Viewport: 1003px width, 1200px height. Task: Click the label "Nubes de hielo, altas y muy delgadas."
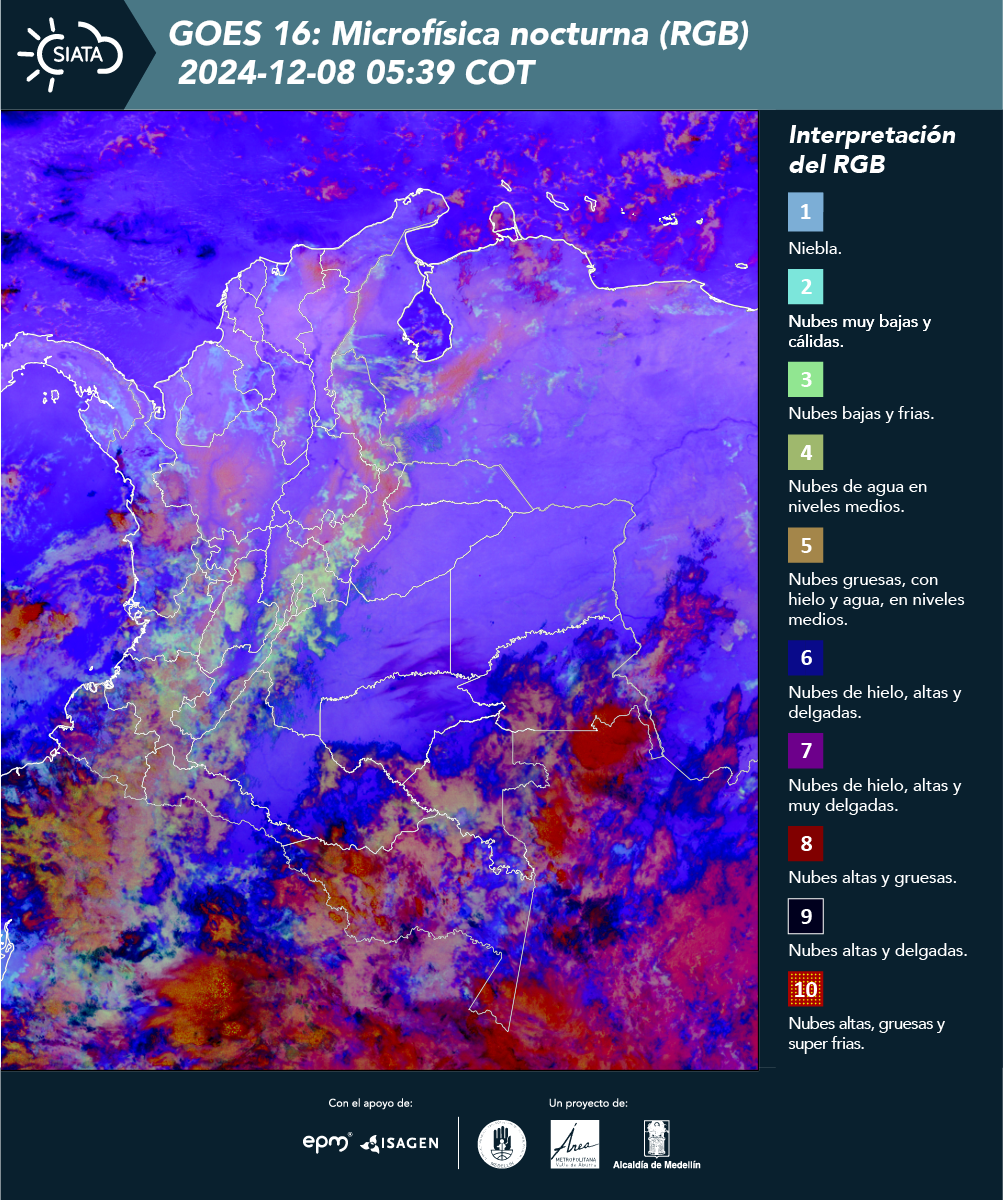[x=875, y=795]
